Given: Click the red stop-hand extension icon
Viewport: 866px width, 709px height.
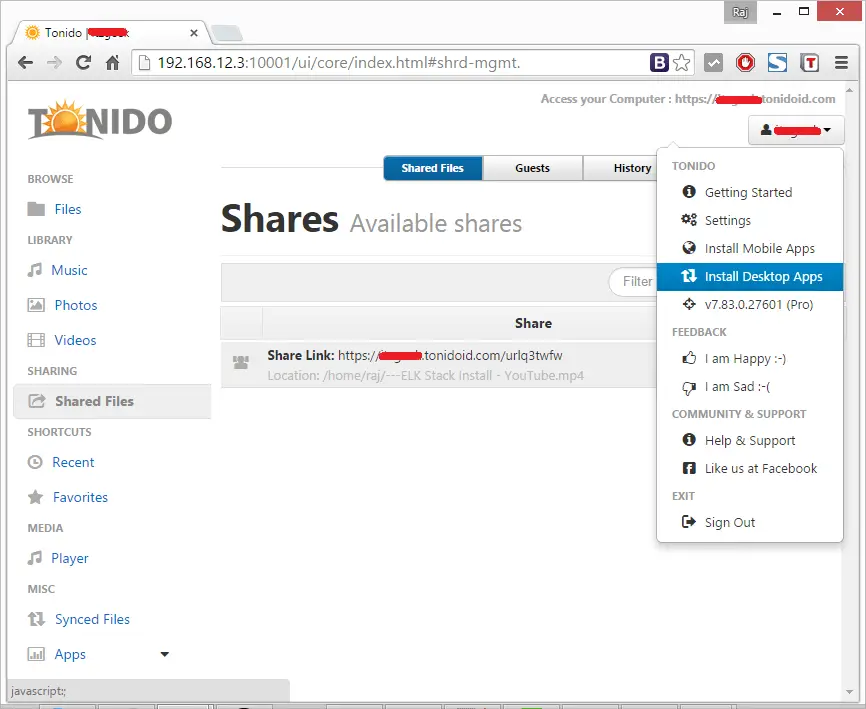Looking at the screenshot, I should [x=745, y=62].
